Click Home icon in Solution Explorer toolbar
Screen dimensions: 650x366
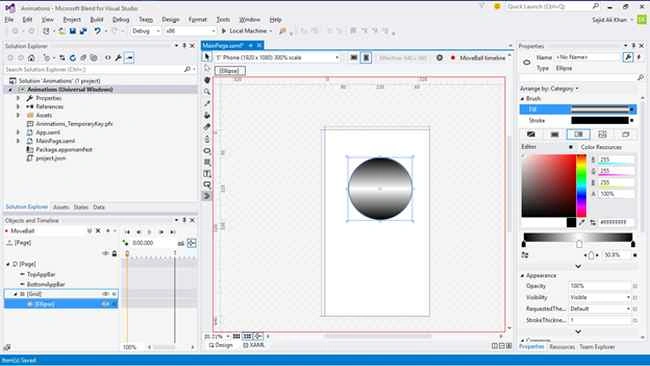(x=31, y=58)
